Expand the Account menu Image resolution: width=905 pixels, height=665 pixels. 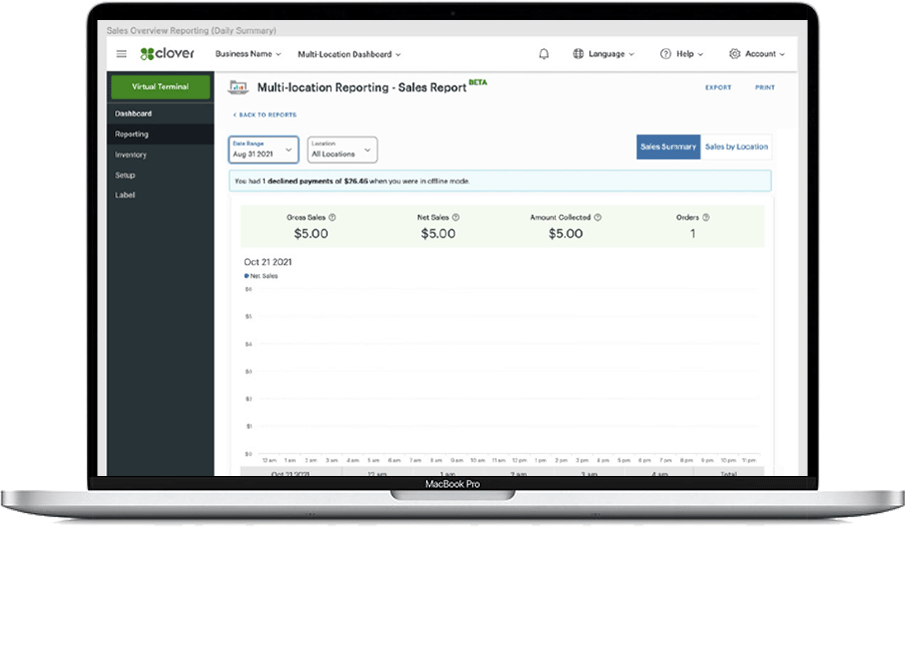(765, 54)
